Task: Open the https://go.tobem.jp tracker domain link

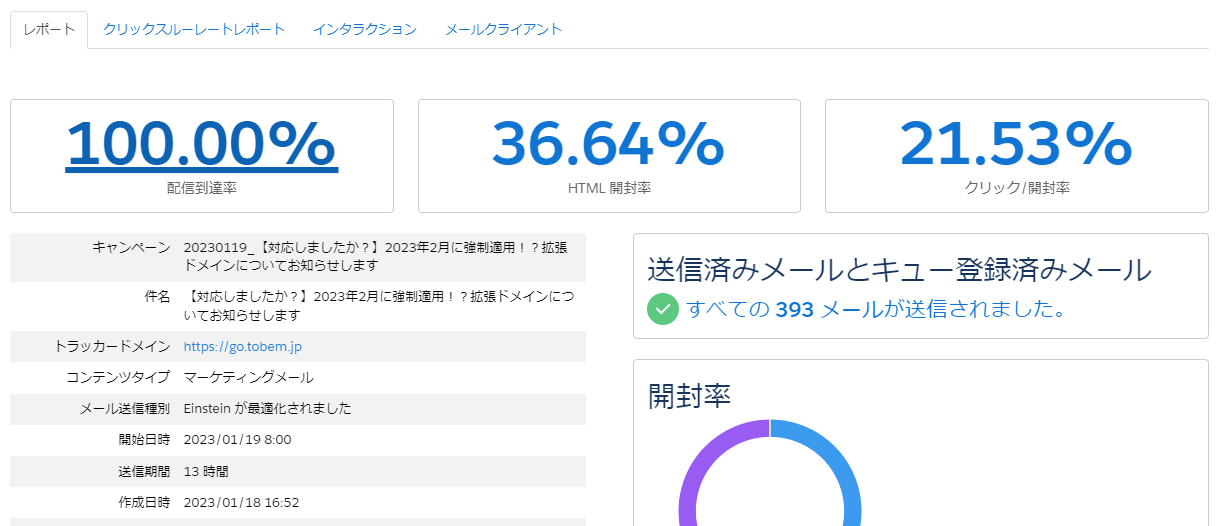Action: (243, 347)
